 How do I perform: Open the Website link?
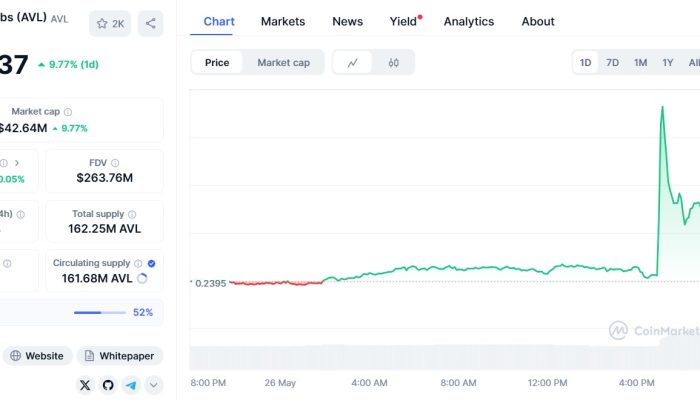point(37,356)
